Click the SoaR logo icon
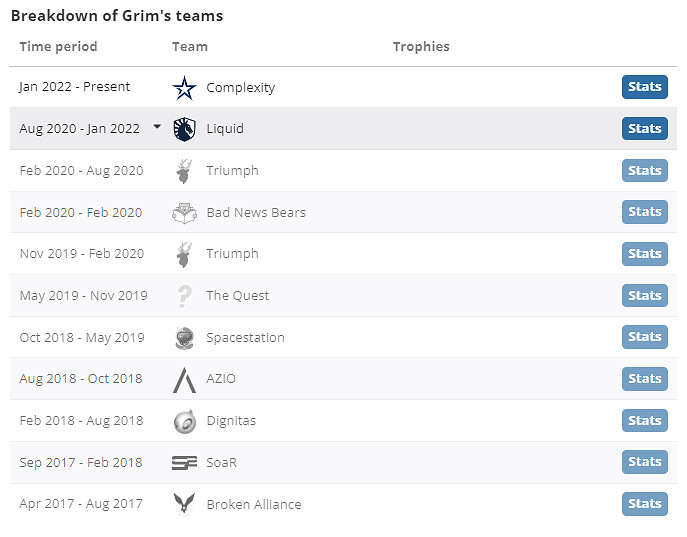This screenshot has width=687, height=537. click(x=184, y=463)
